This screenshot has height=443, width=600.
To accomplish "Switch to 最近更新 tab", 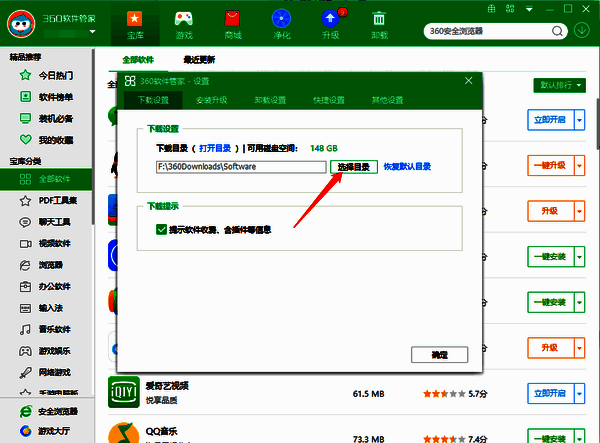I will coord(199,60).
